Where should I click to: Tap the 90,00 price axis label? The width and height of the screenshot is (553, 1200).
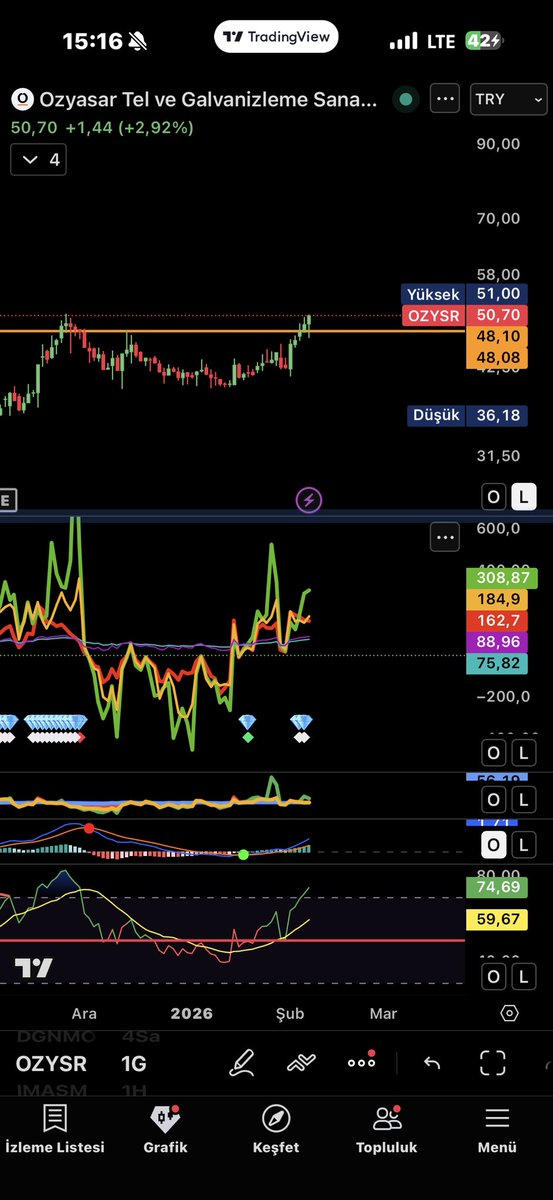click(498, 143)
